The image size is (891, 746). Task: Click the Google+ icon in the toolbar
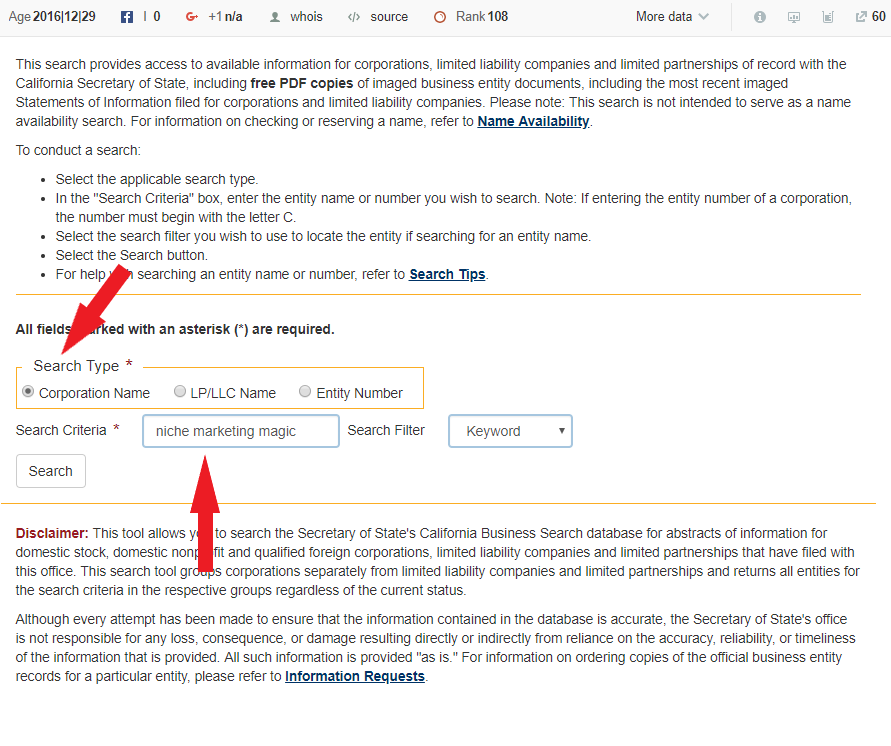(190, 16)
